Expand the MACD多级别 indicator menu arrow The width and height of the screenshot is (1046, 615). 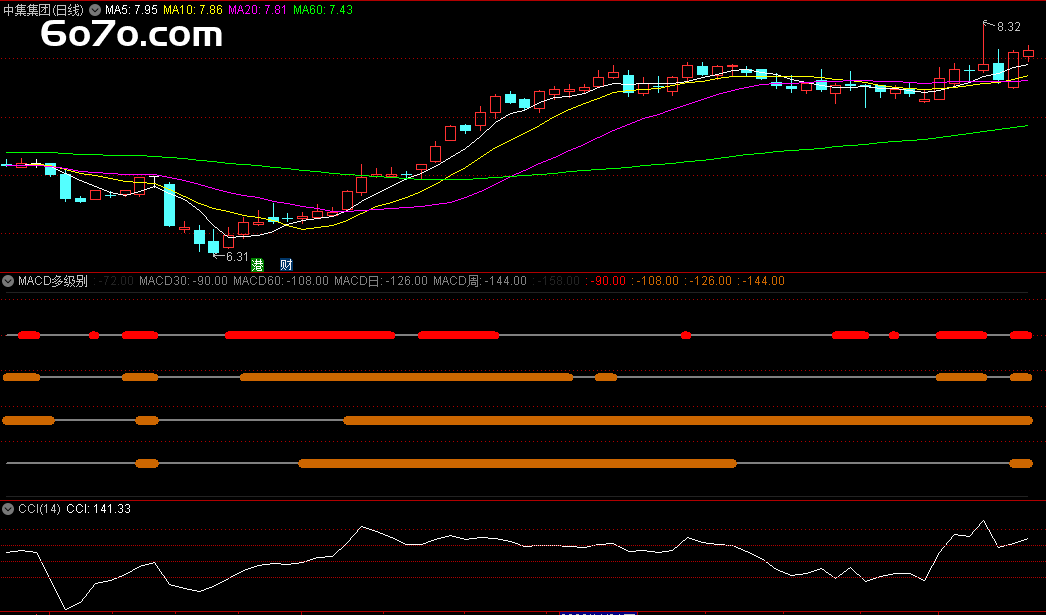click(9, 281)
